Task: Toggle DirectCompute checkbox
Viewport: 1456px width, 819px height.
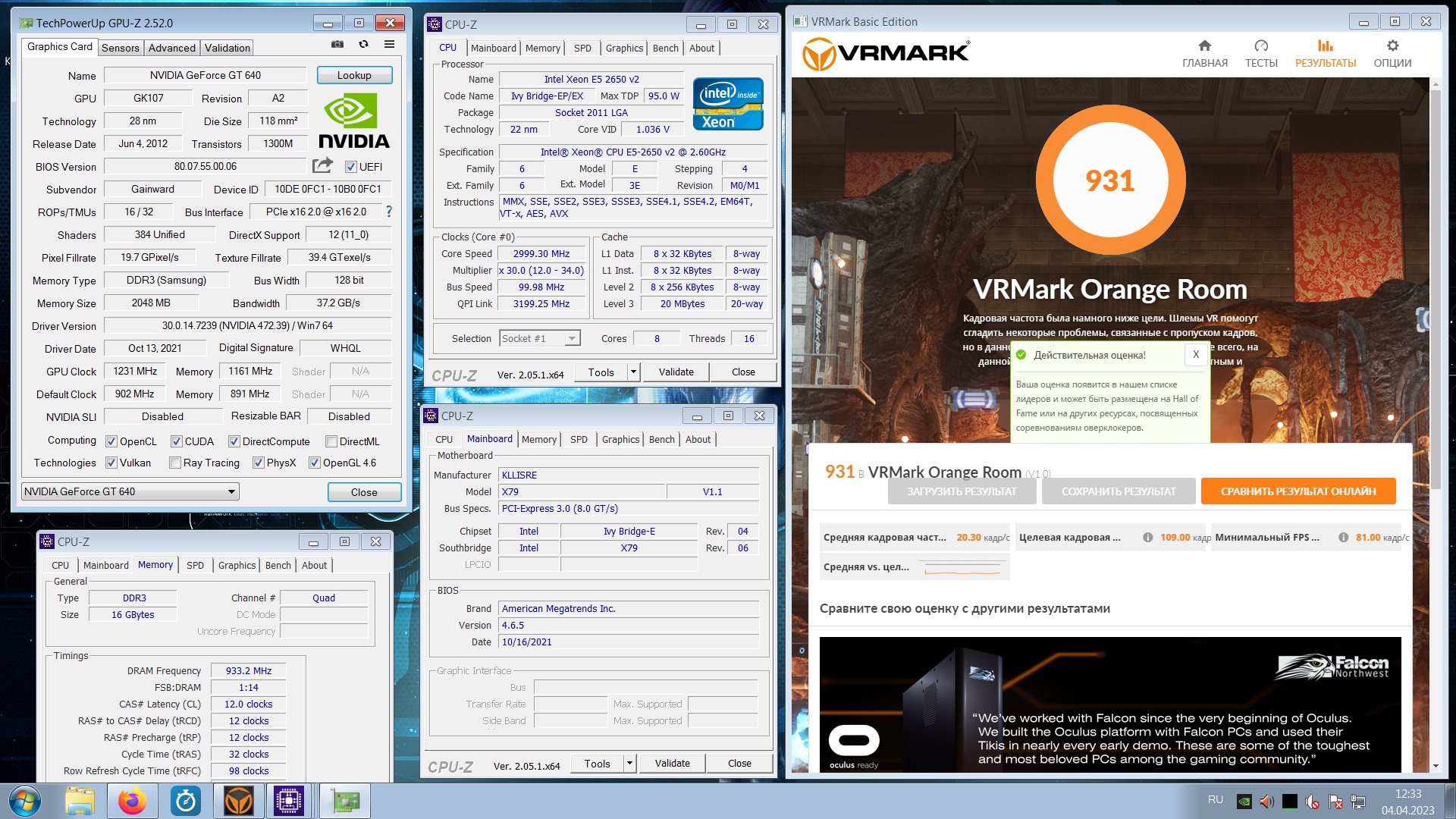Action: click(x=234, y=441)
